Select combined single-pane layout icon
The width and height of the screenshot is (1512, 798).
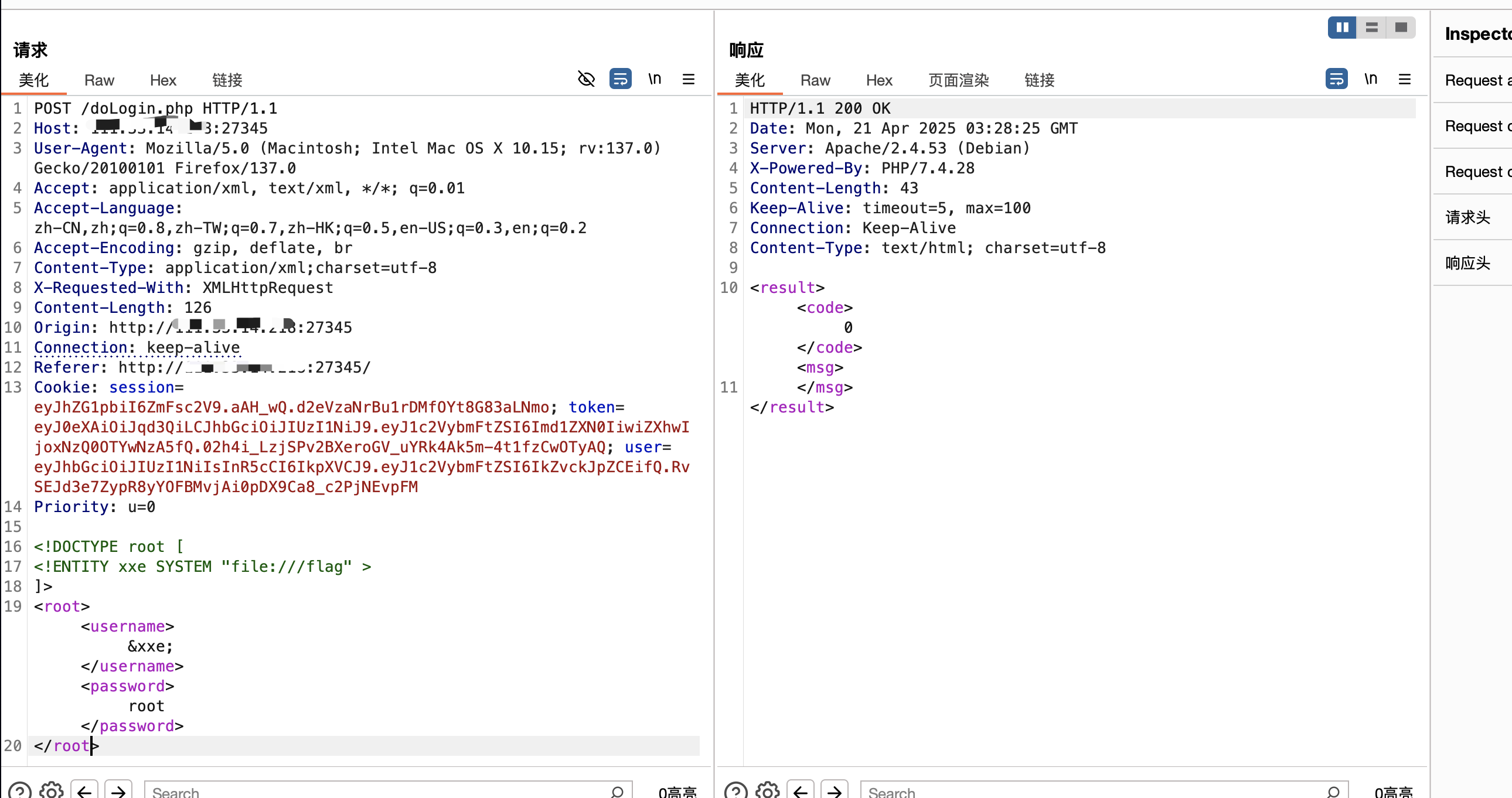1401,28
